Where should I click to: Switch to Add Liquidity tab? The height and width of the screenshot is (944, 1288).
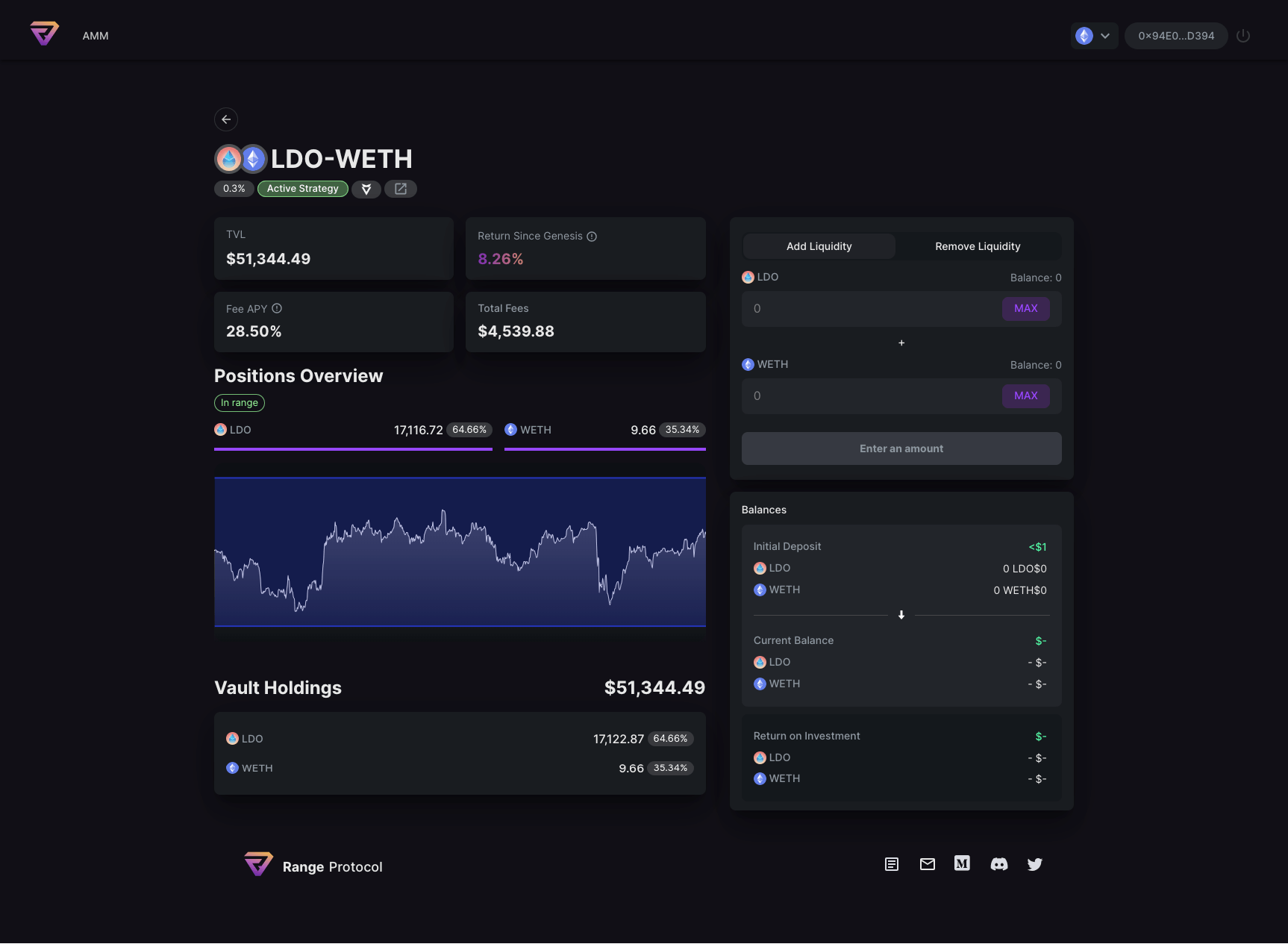tap(819, 246)
